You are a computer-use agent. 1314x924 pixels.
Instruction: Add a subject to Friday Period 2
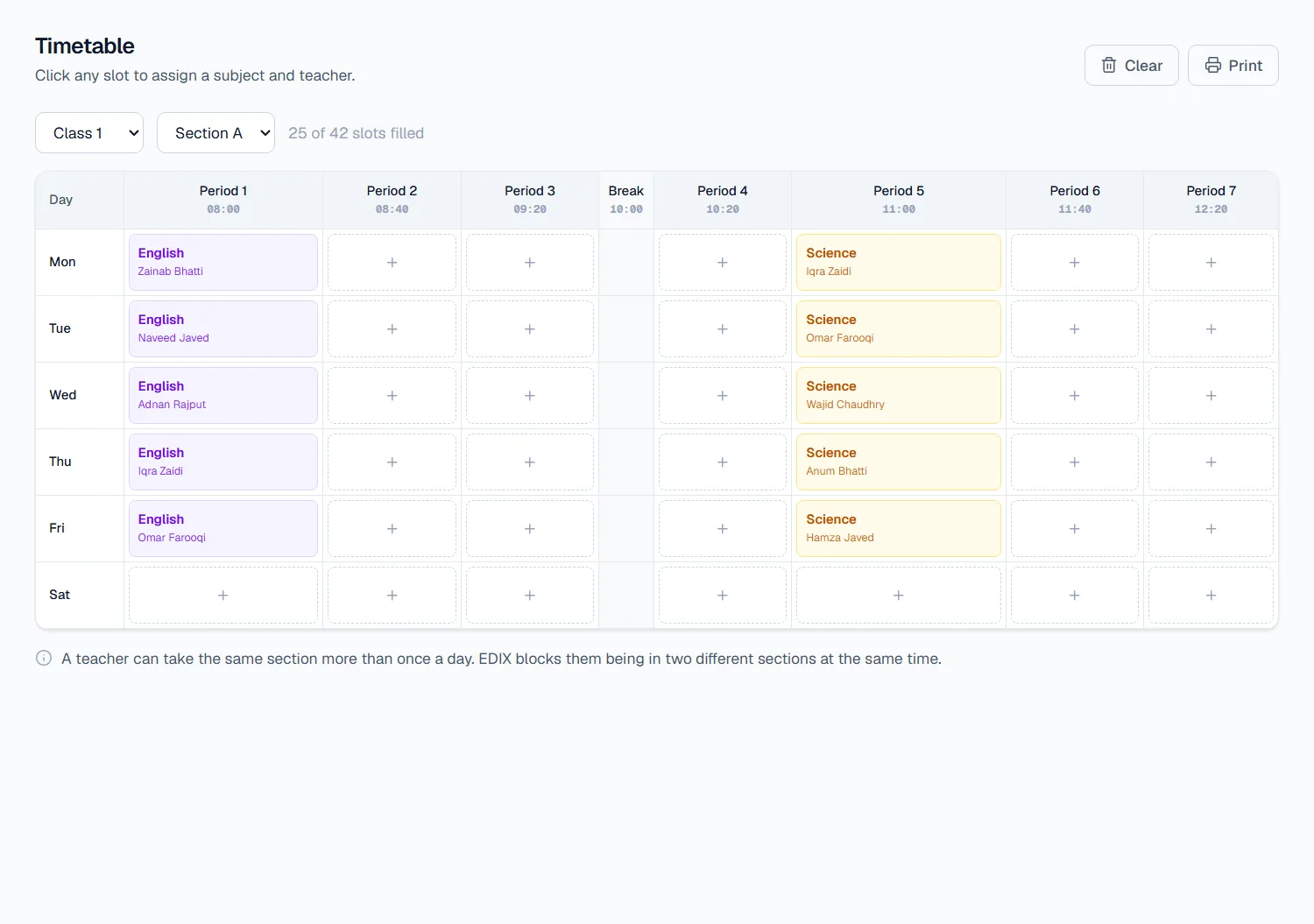pos(392,528)
